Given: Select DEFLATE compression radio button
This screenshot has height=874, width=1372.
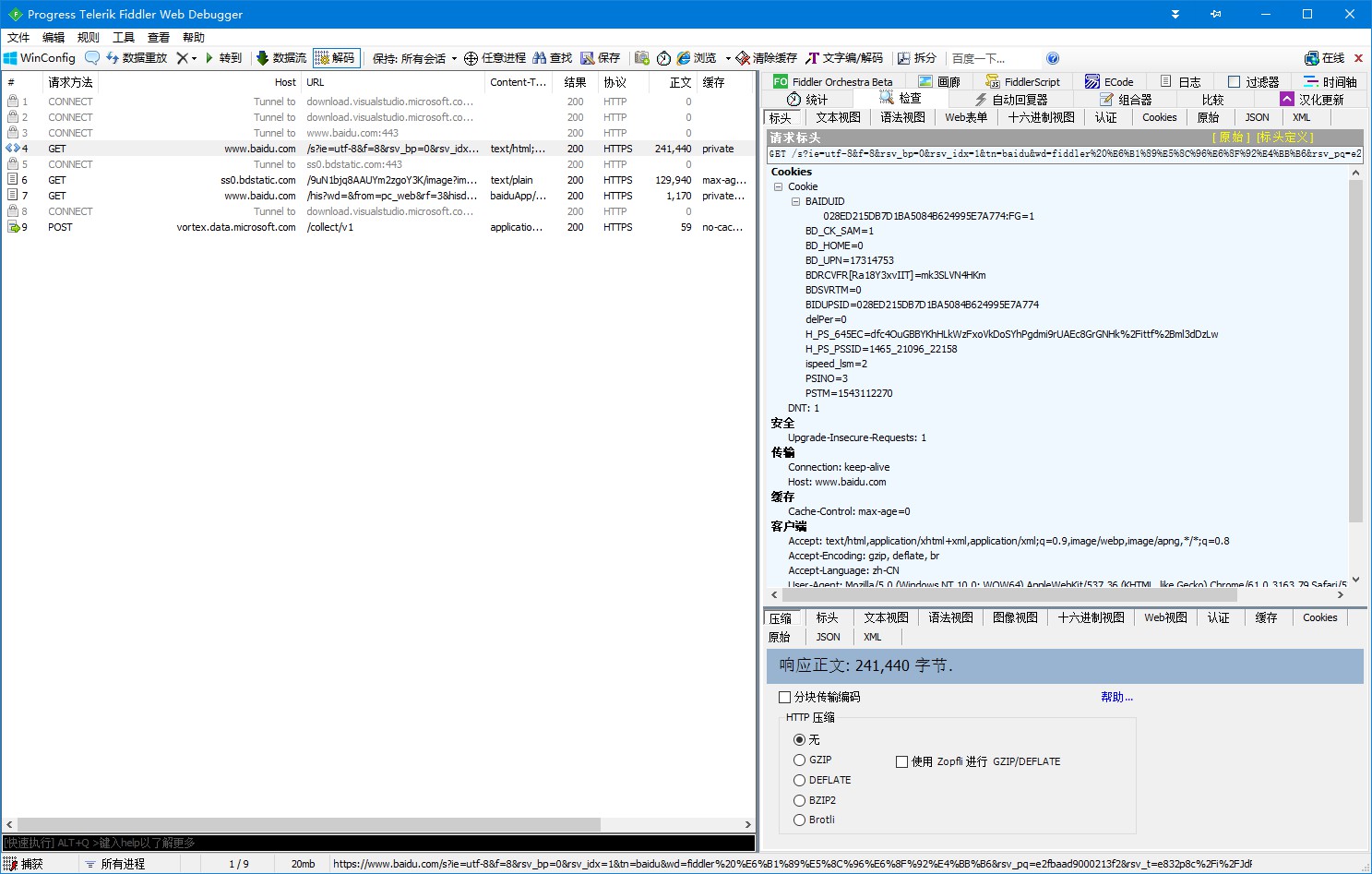Looking at the screenshot, I should coord(799,780).
